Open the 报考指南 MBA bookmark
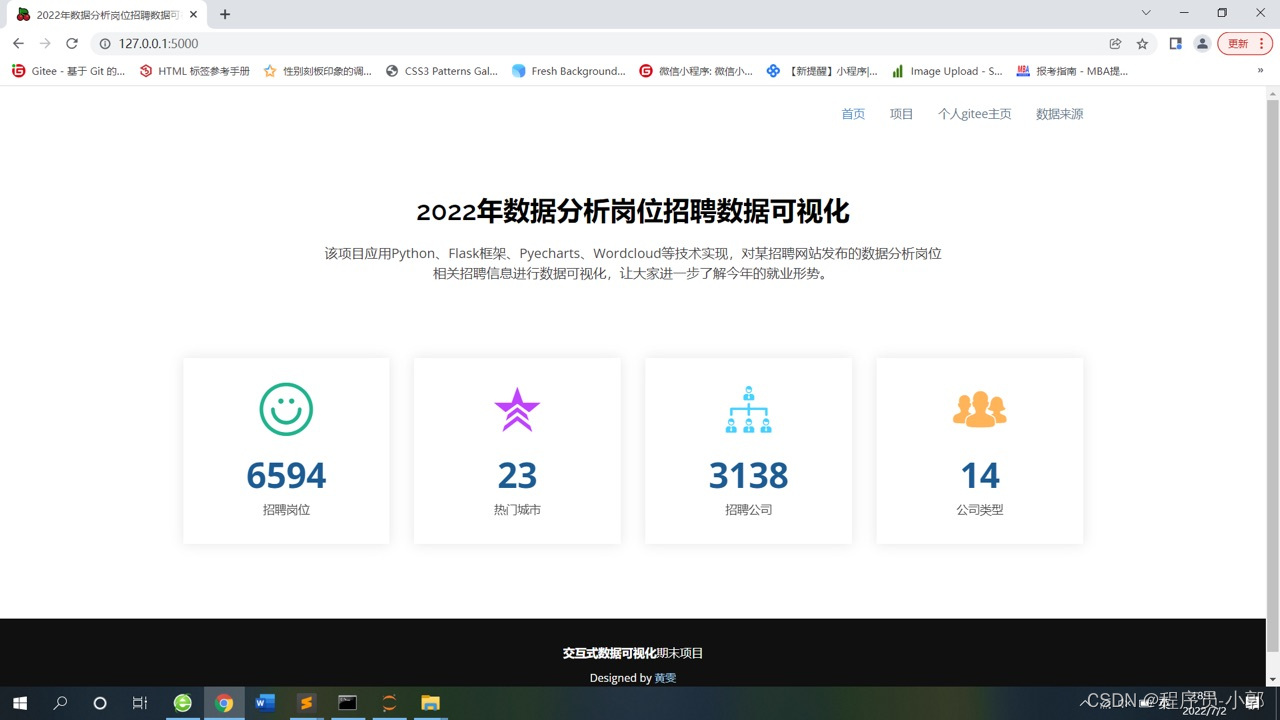 (1072, 71)
